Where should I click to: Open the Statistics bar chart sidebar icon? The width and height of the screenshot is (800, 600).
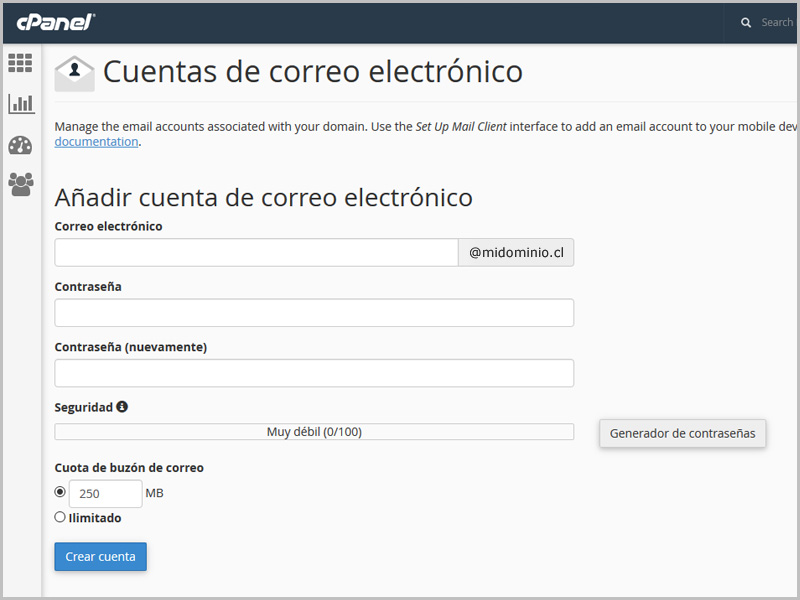click(20, 103)
